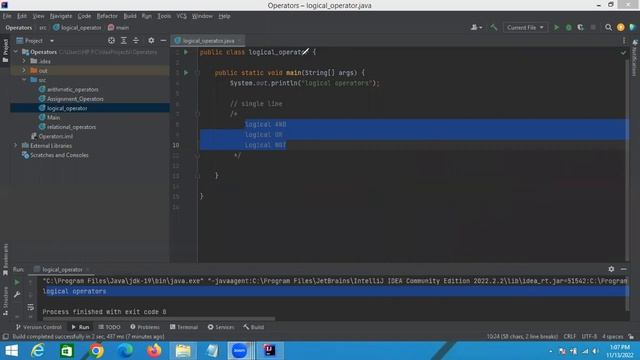Open the user account icon dropdown
The width and height of the screenshot is (640, 360).
click(x=476, y=27)
